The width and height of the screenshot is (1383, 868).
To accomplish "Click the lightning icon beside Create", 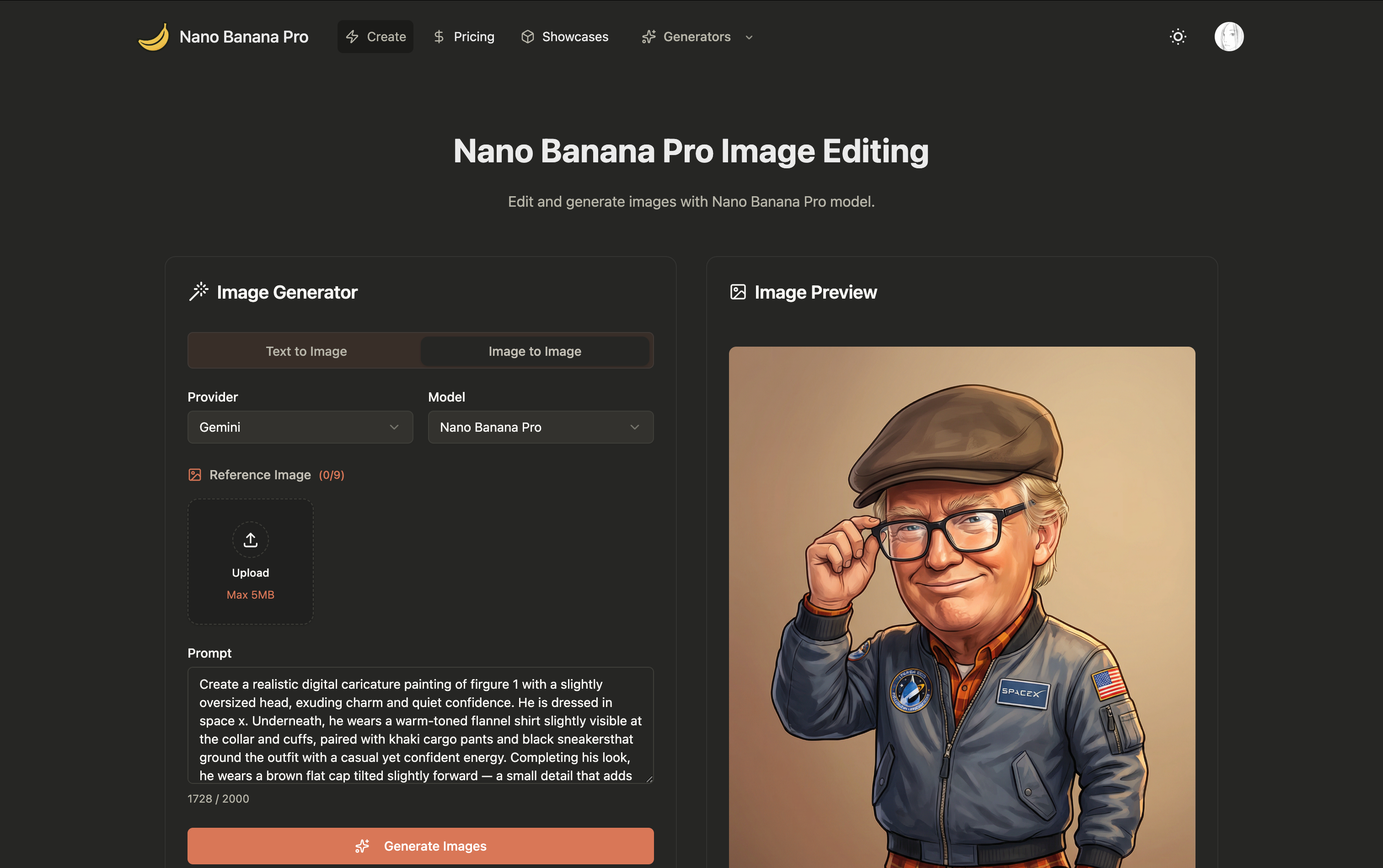I will tap(353, 36).
